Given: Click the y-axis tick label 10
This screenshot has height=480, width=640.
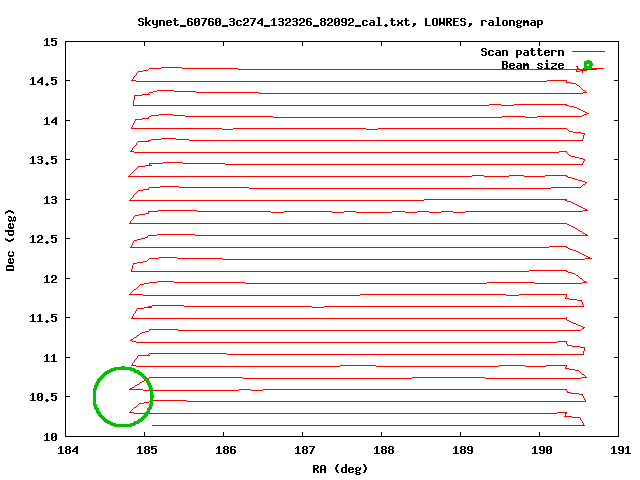Looking at the screenshot, I should coord(51,437).
